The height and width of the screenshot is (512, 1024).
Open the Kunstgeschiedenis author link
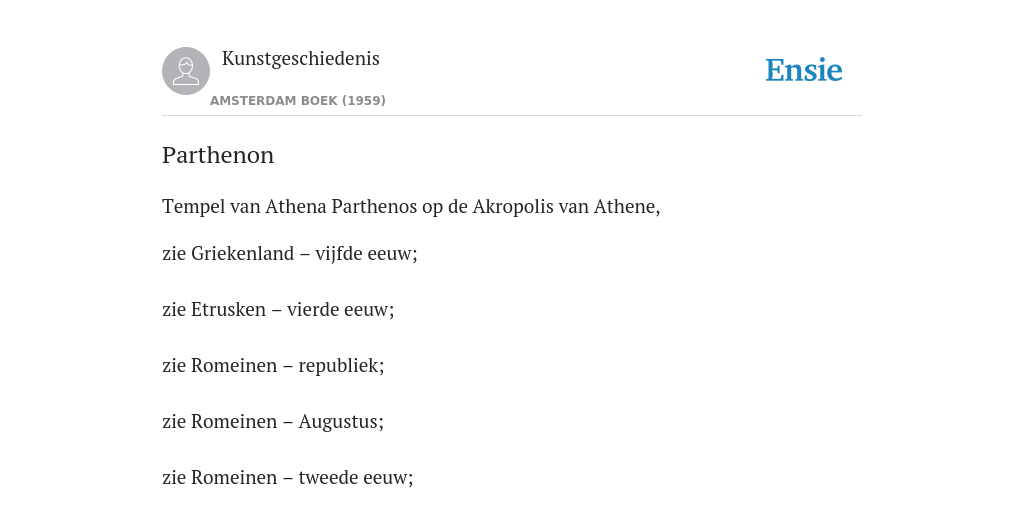click(x=300, y=59)
